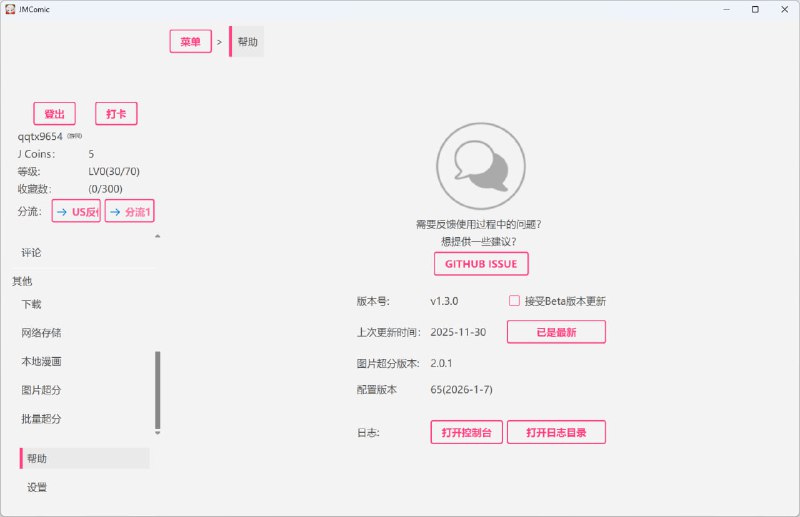This screenshot has height=517, width=800.
Task: Click 打开日志目录 button
Action: point(556,432)
